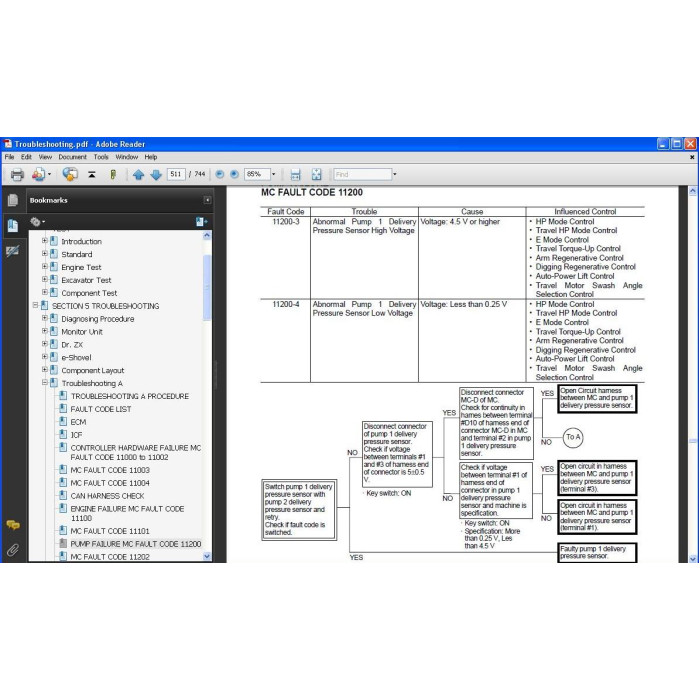Expand the Monitor Unit bookmark
Image resolution: width=700 pixels, height=700 pixels.
point(45,331)
